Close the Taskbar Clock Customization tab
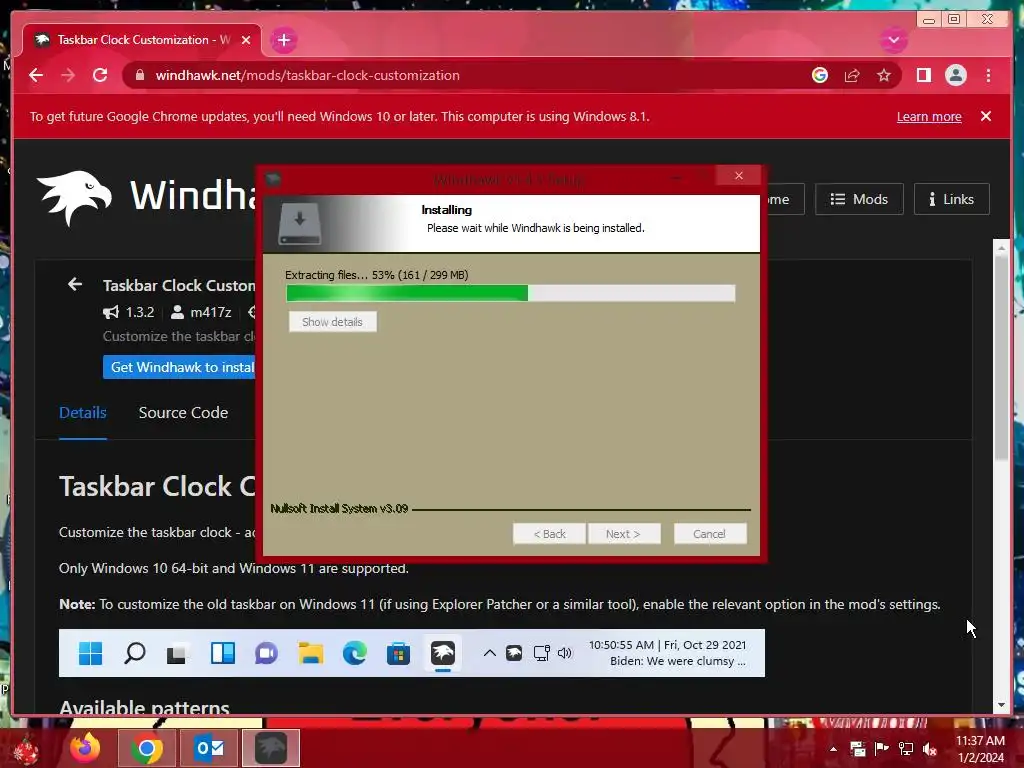 pos(246,40)
